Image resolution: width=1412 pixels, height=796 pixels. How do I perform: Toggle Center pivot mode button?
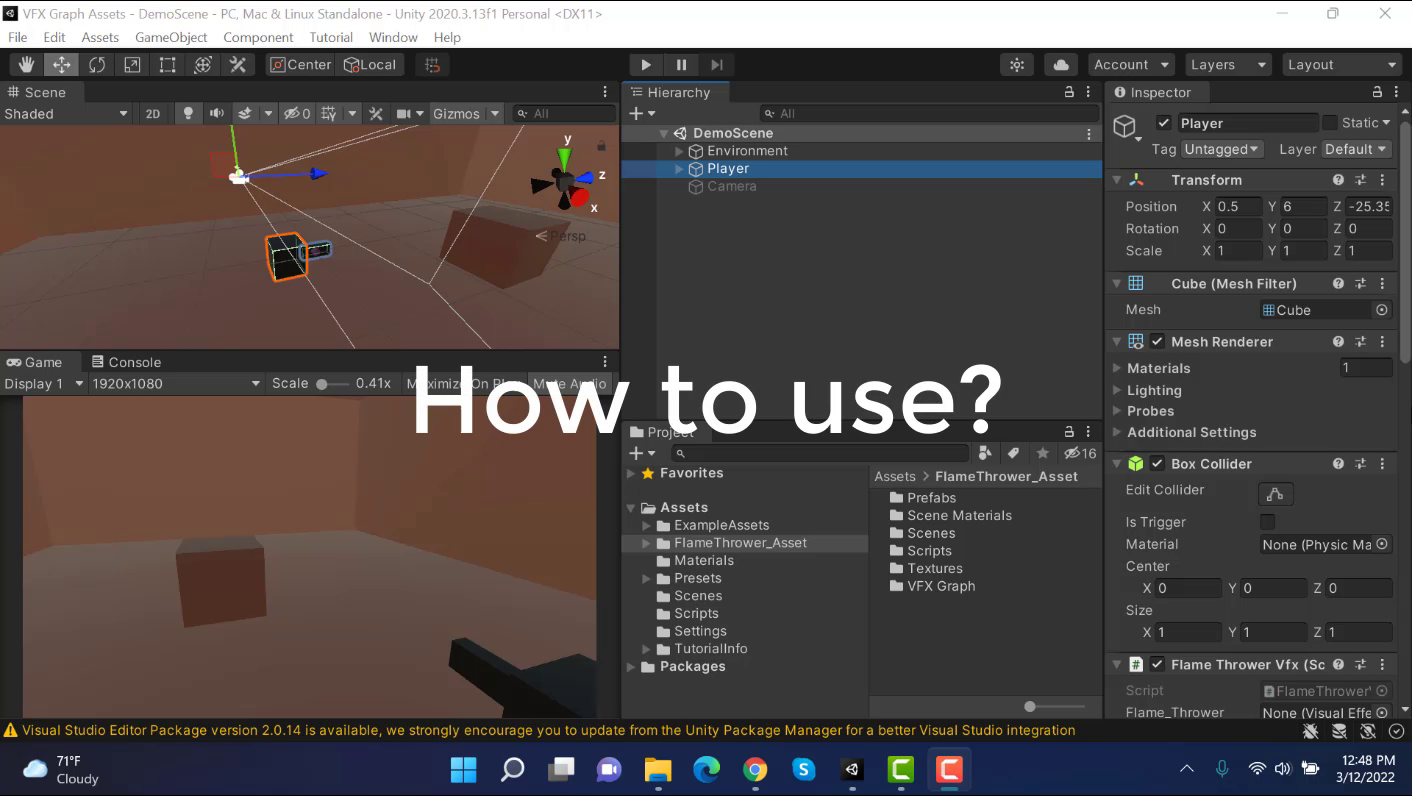coord(301,65)
